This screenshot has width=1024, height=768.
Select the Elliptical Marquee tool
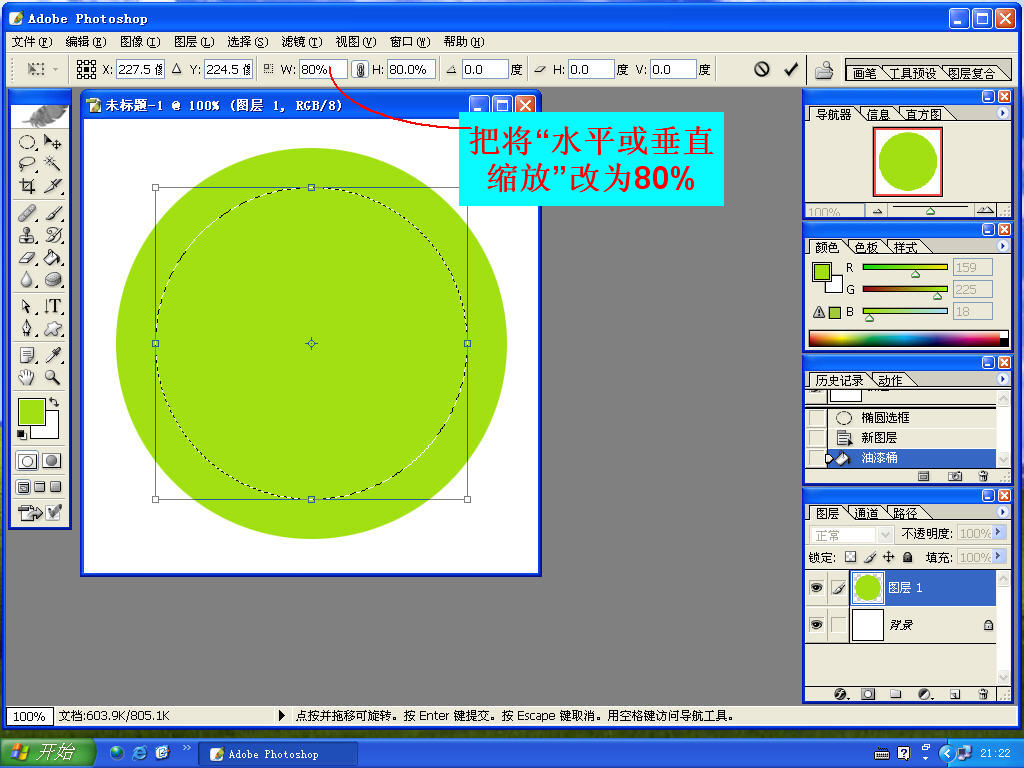click(27, 142)
